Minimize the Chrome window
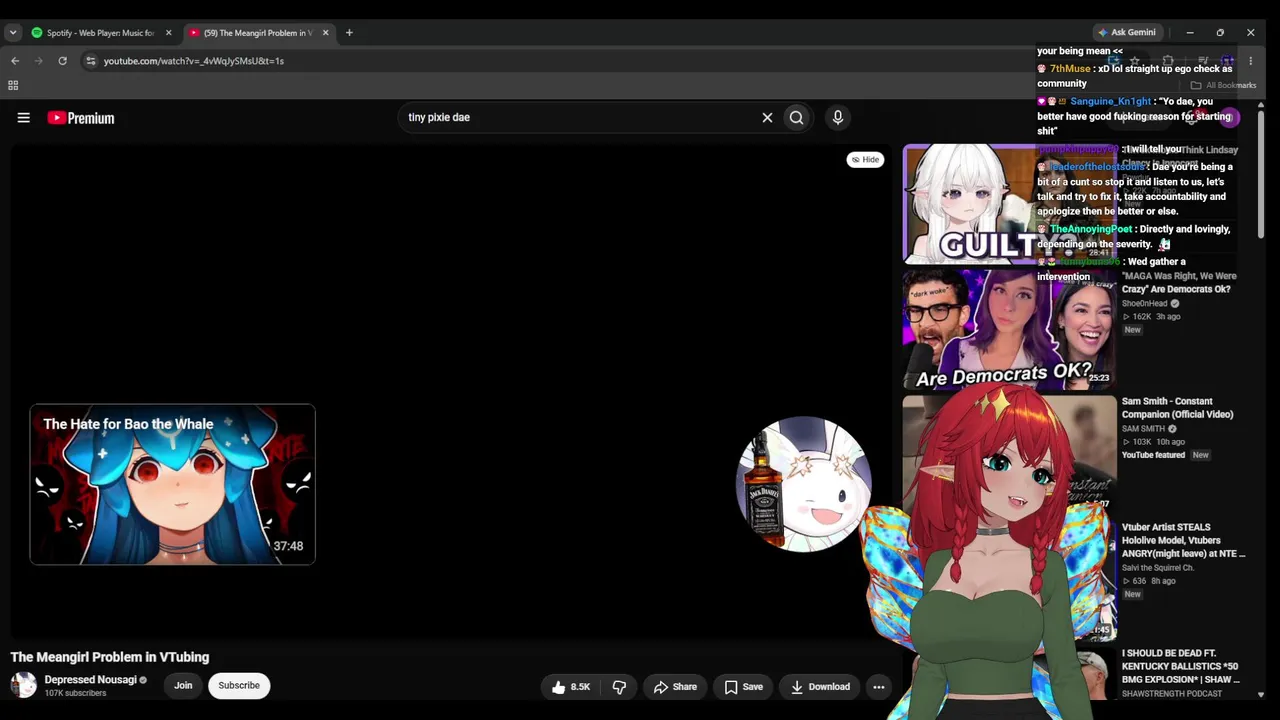The height and width of the screenshot is (720, 1280). pos(1190,33)
